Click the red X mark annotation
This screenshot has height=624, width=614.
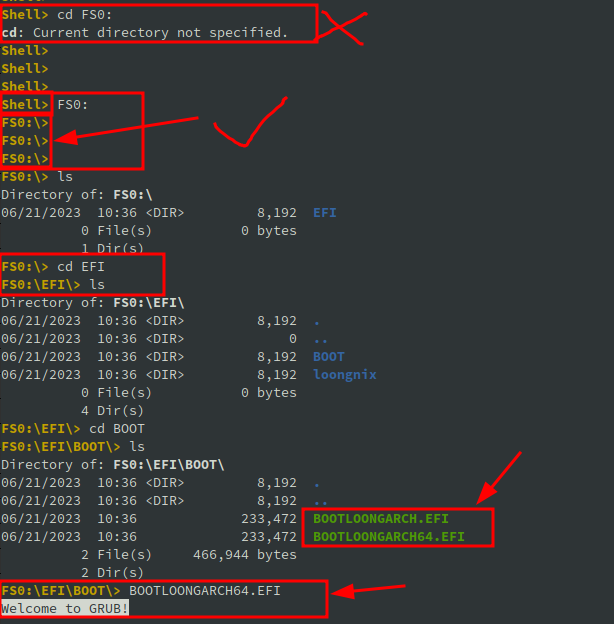point(345,27)
